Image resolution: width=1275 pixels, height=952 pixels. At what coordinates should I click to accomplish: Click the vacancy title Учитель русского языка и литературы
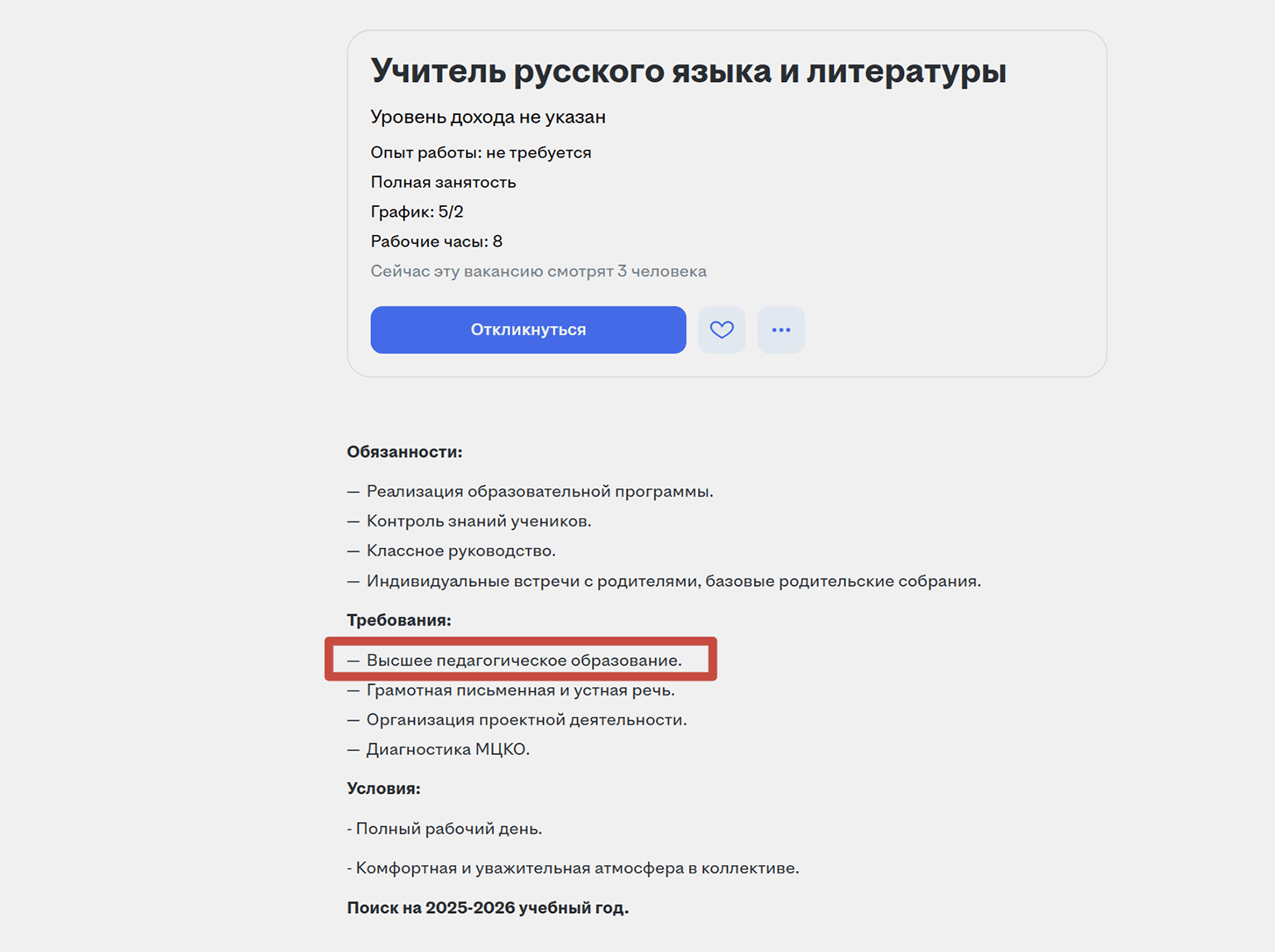pyautogui.click(x=688, y=71)
